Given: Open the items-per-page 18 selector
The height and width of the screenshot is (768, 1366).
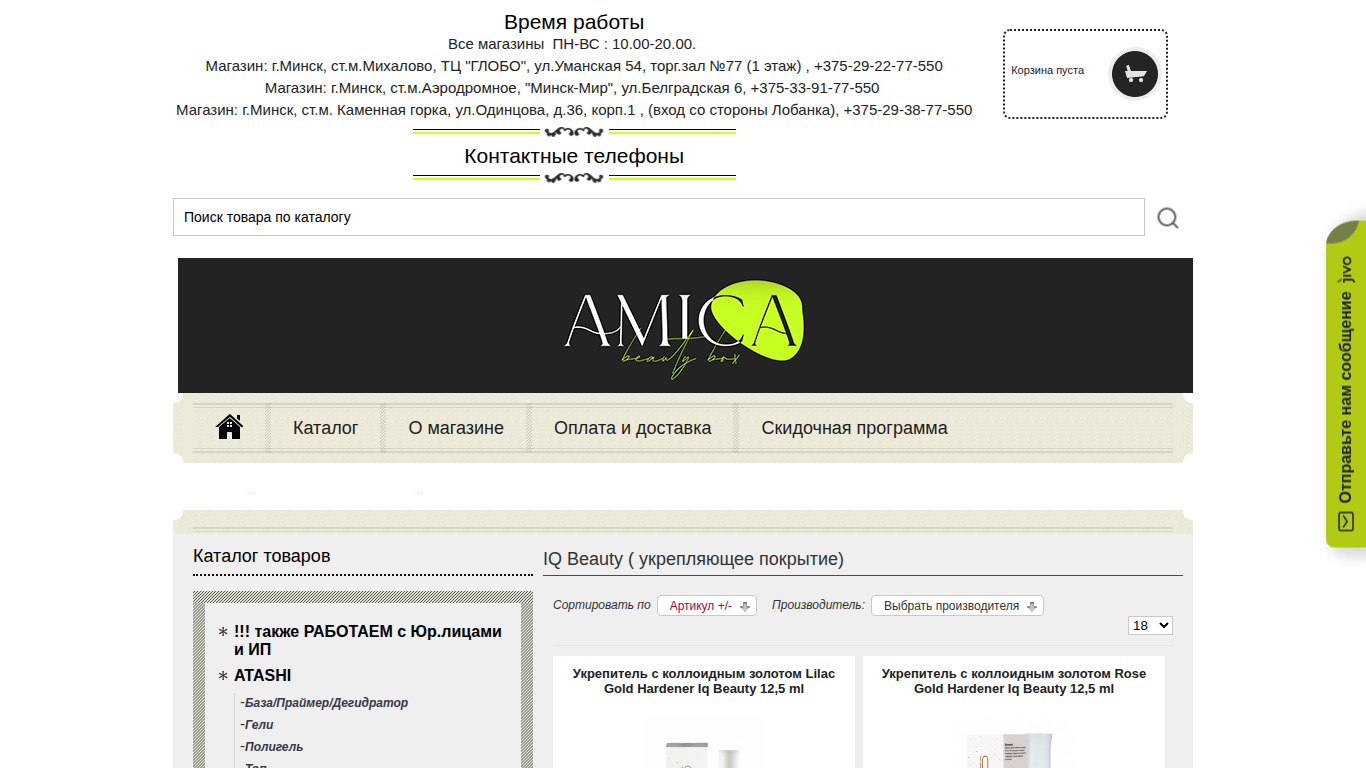Looking at the screenshot, I should 1150,625.
